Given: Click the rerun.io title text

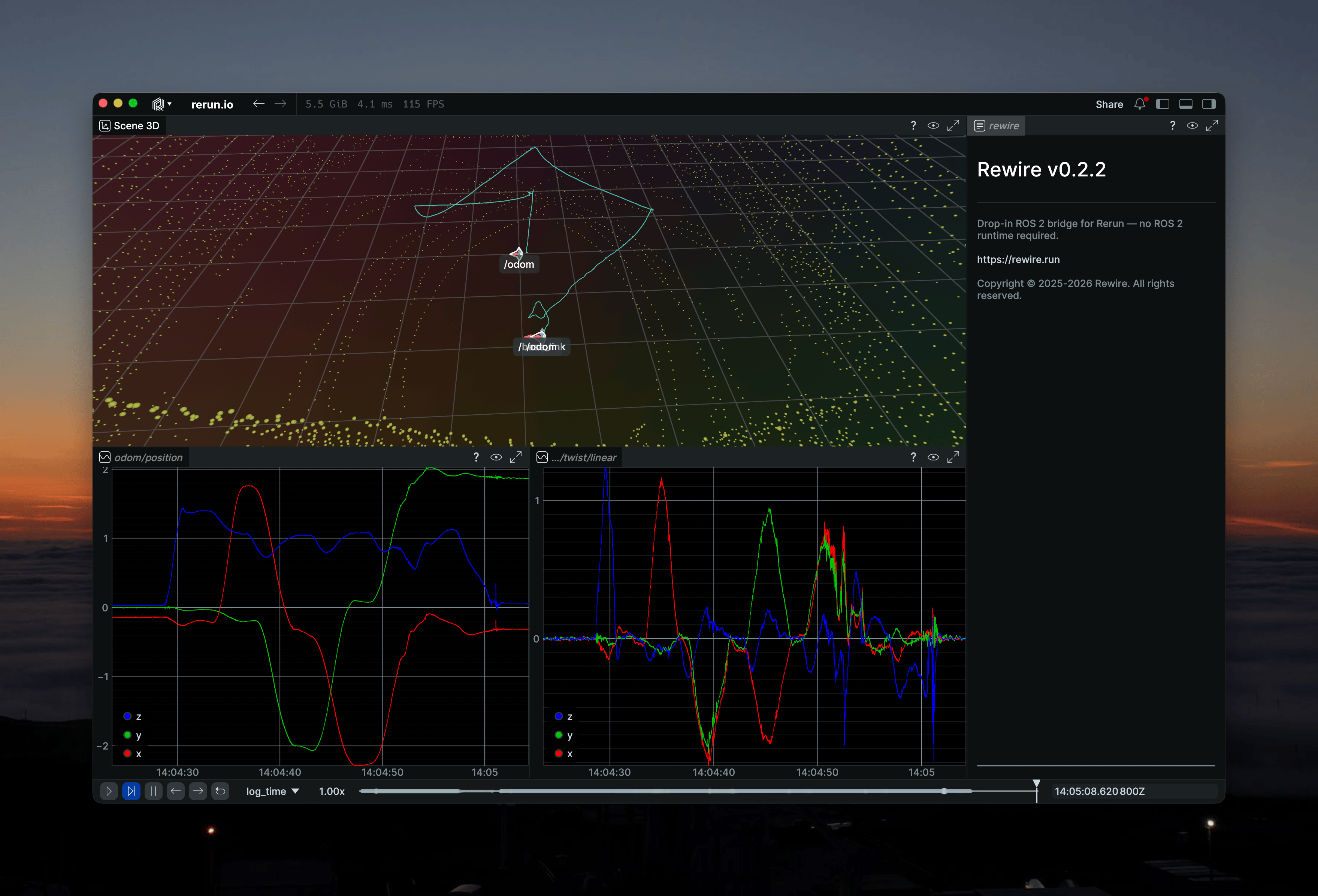Looking at the screenshot, I should point(212,105).
